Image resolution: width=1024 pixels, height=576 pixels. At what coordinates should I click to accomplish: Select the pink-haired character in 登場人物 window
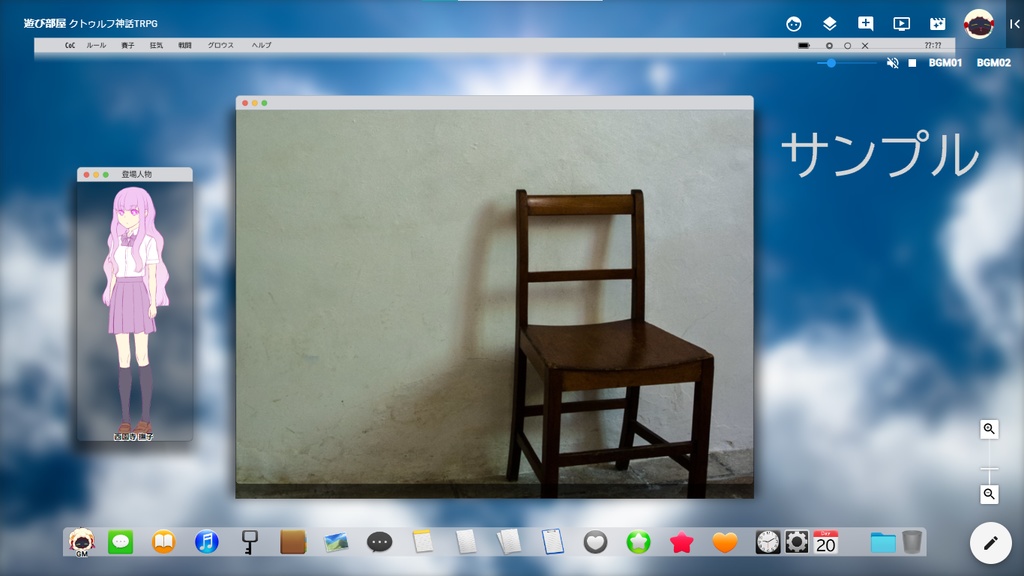(x=135, y=310)
